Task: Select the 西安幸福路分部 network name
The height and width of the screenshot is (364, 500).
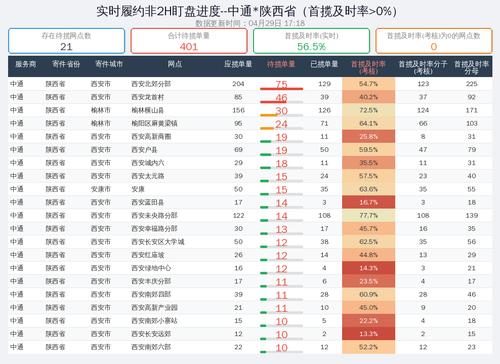Action: [154, 229]
